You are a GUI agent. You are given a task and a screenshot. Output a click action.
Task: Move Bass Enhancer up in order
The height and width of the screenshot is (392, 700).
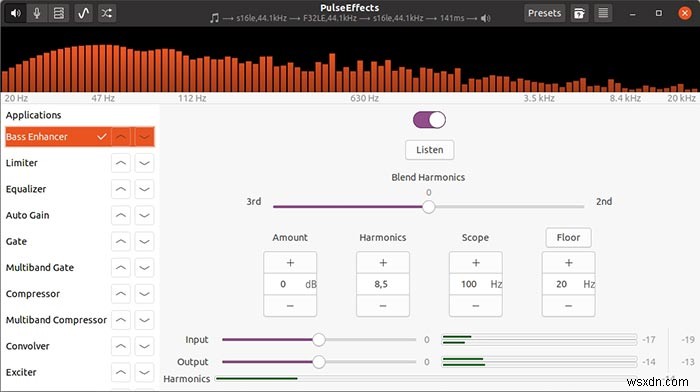point(121,137)
